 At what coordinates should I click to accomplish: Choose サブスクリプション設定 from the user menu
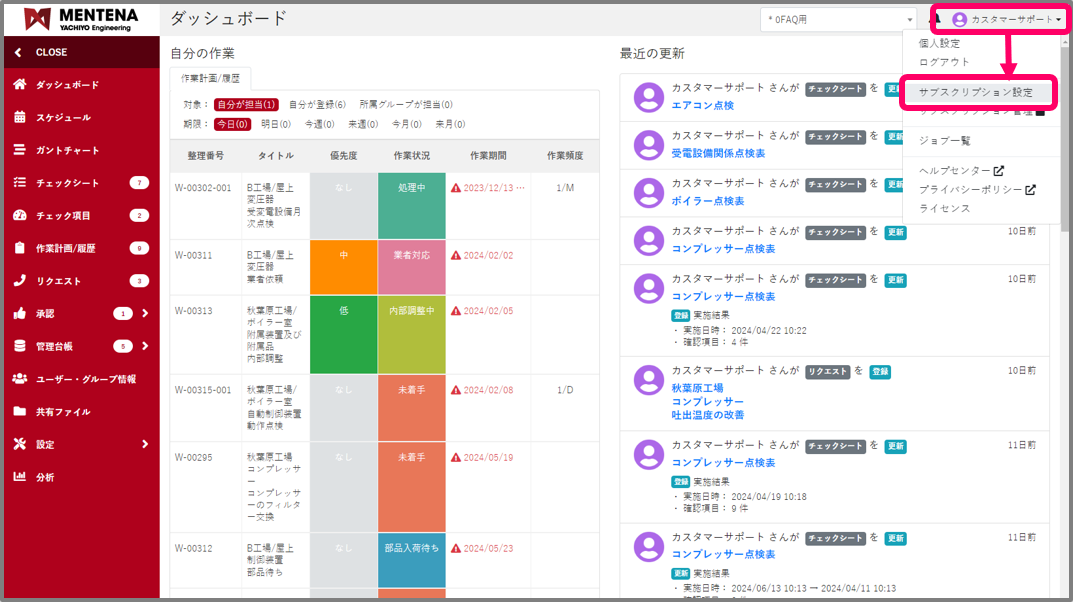pos(975,92)
